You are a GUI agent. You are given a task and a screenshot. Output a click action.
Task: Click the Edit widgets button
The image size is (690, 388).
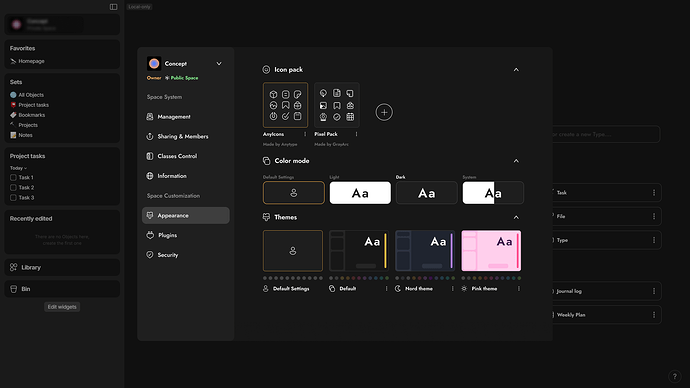[62, 307]
